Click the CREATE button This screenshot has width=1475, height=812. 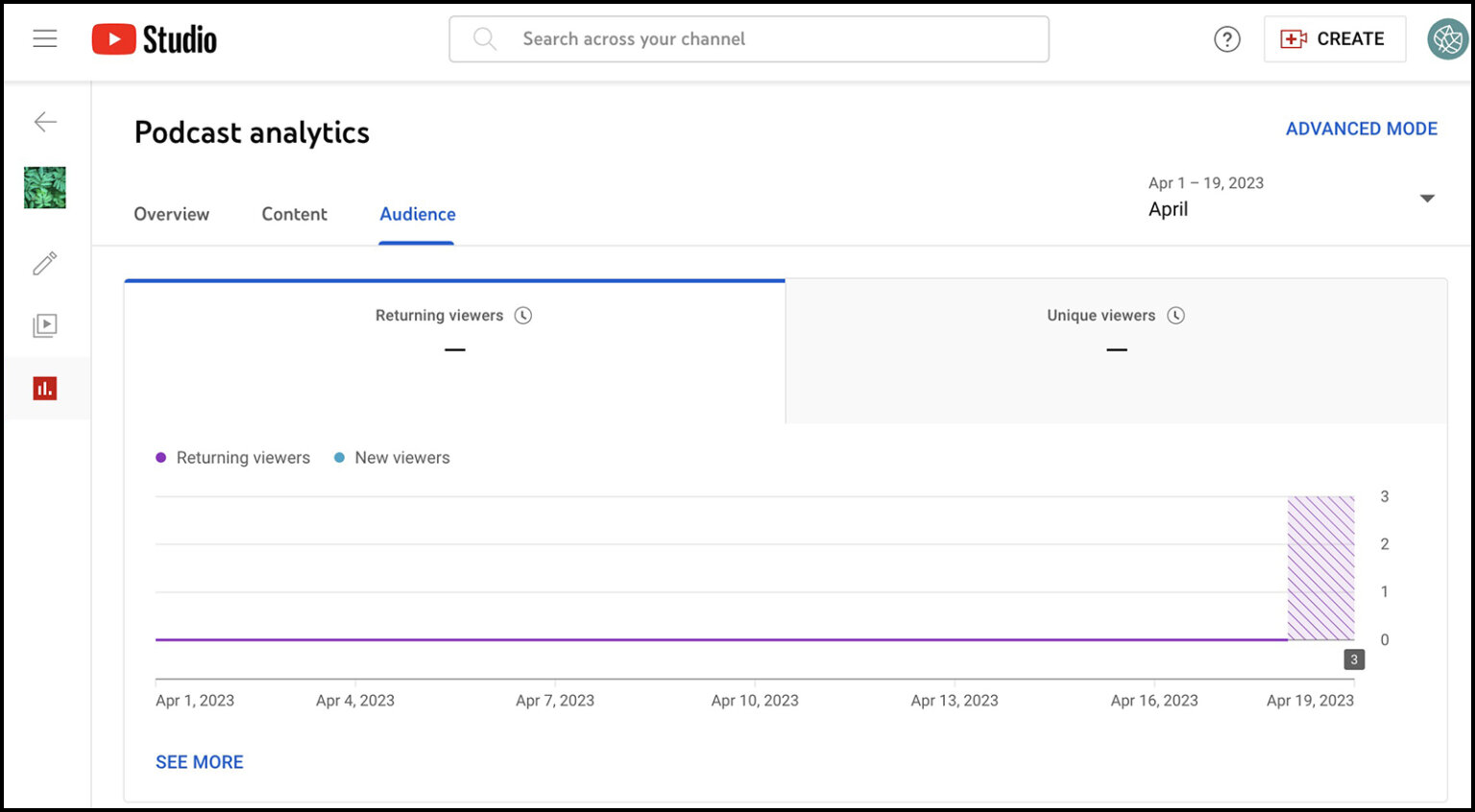point(1334,39)
